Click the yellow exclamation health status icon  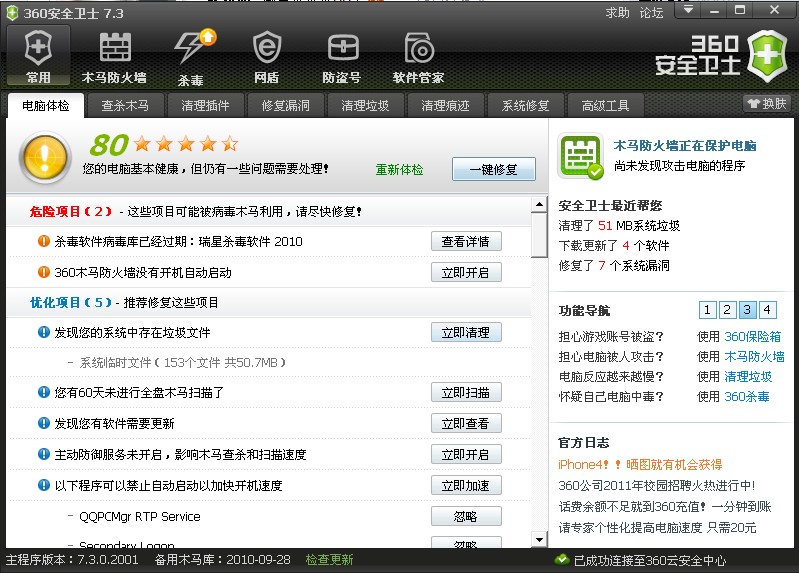click(x=45, y=158)
